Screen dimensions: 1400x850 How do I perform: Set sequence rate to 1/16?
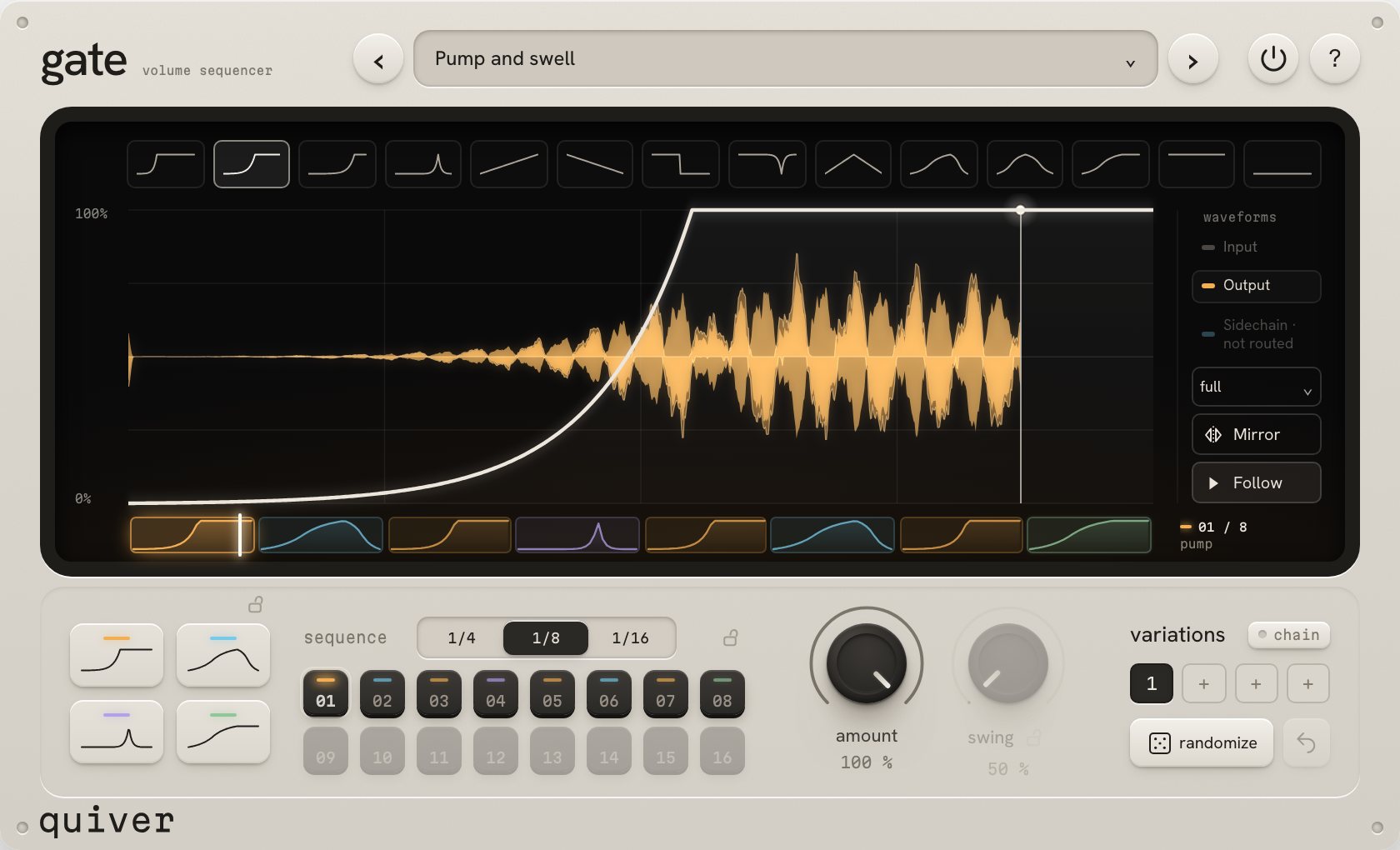click(x=630, y=638)
